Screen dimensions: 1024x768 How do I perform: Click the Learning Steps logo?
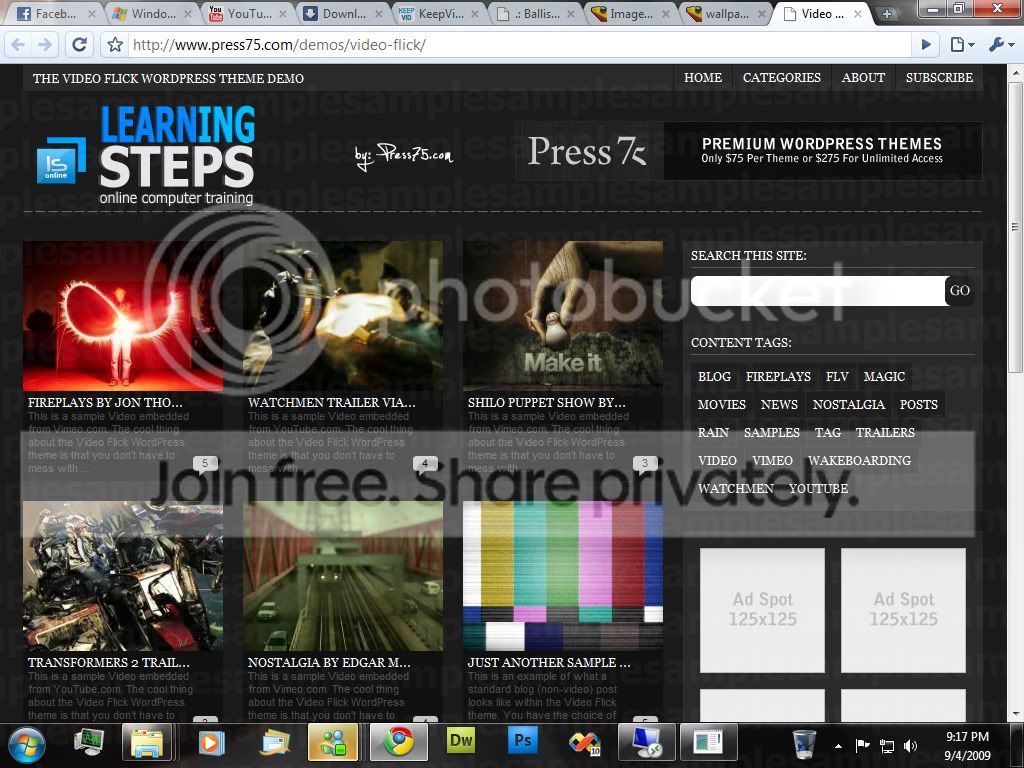pos(146,154)
